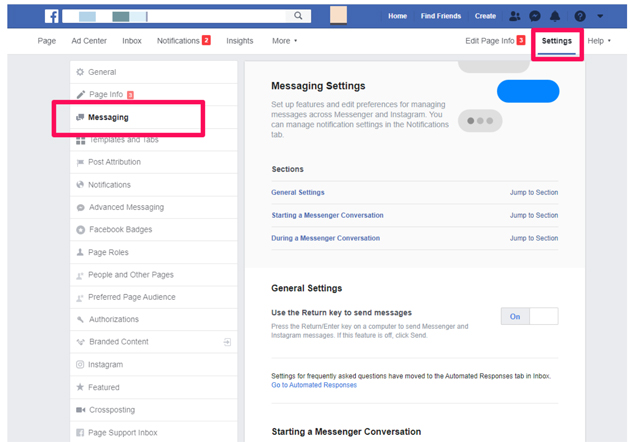The image size is (630, 442).
Task: Open General settings in sidebar
Action: [154, 72]
